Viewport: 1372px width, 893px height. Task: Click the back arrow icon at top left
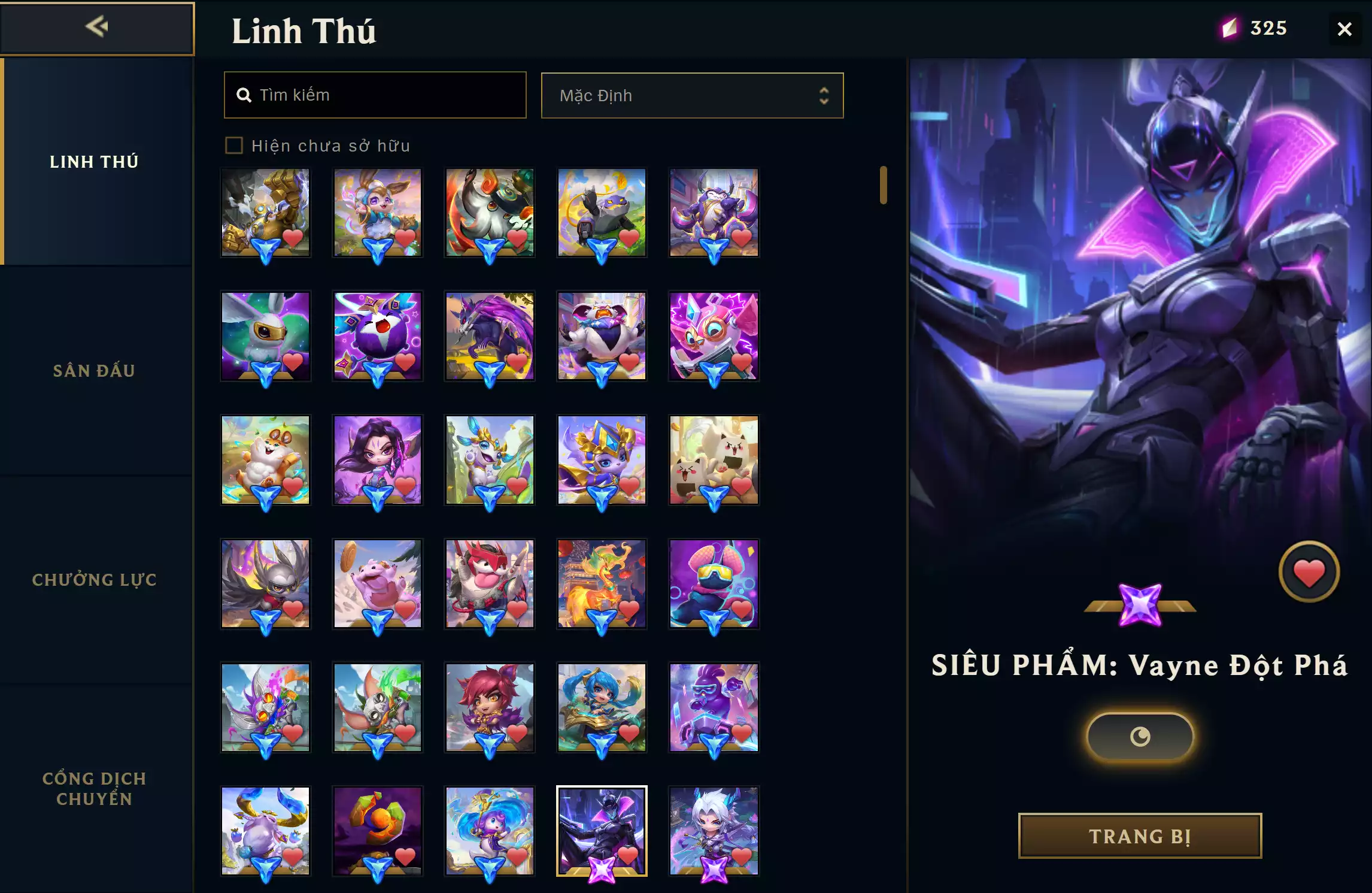pos(96,26)
